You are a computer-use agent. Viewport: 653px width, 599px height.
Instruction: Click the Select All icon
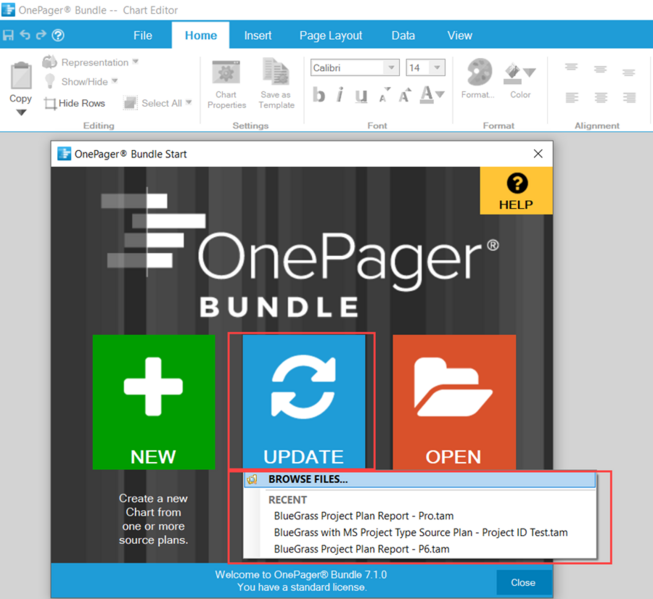(x=130, y=102)
